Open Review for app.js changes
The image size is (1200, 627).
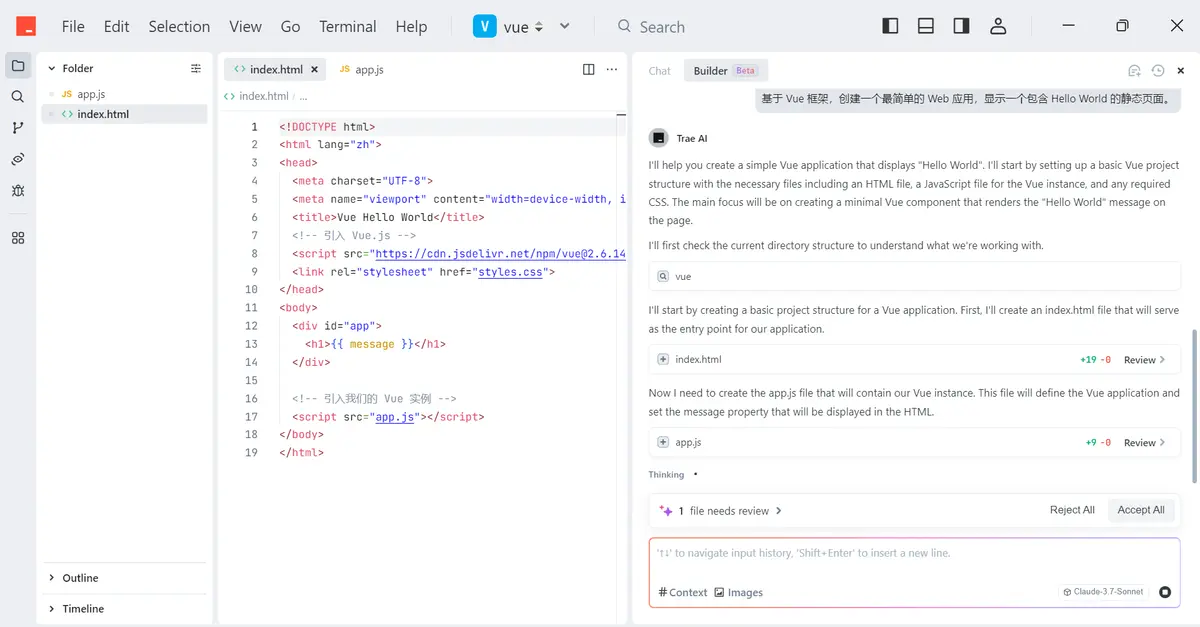click(x=1145, y=443)
